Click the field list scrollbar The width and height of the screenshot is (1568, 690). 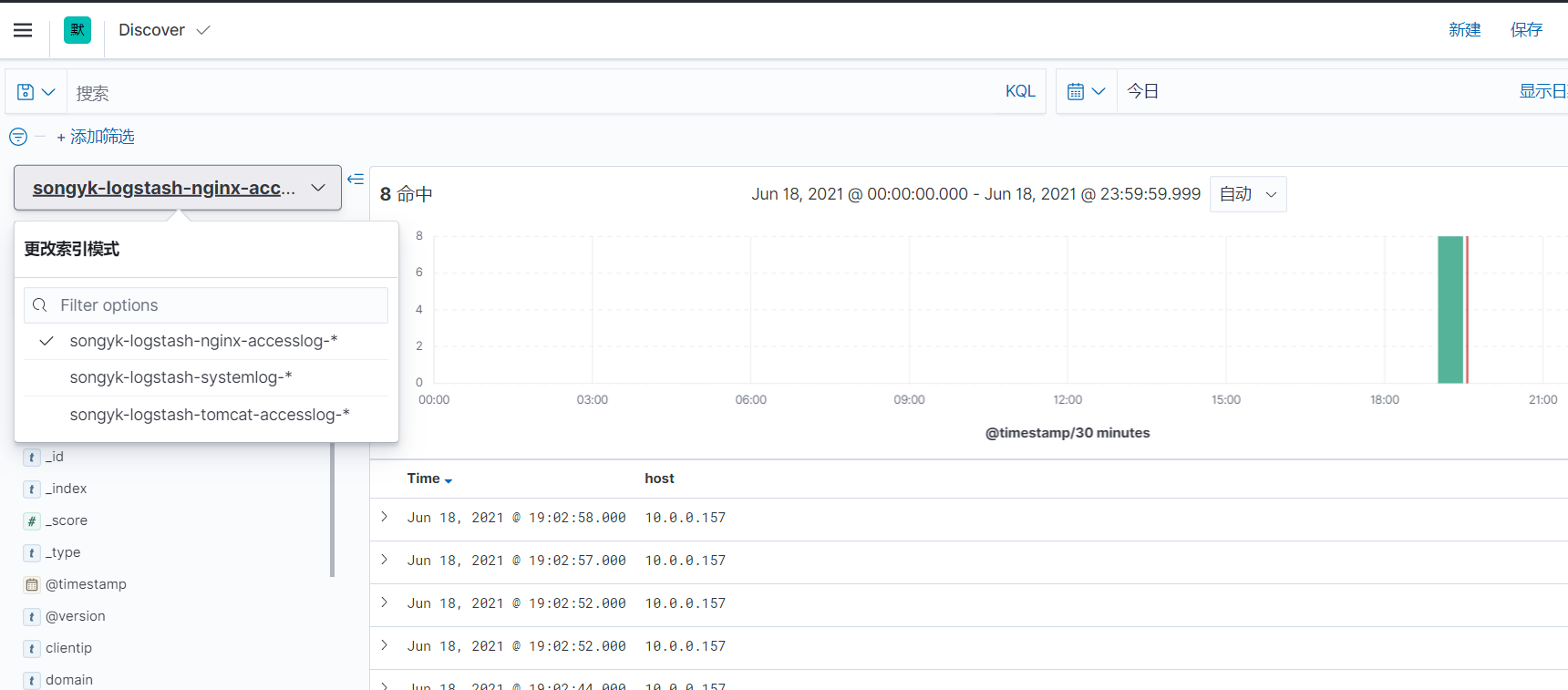click(333, 510)
